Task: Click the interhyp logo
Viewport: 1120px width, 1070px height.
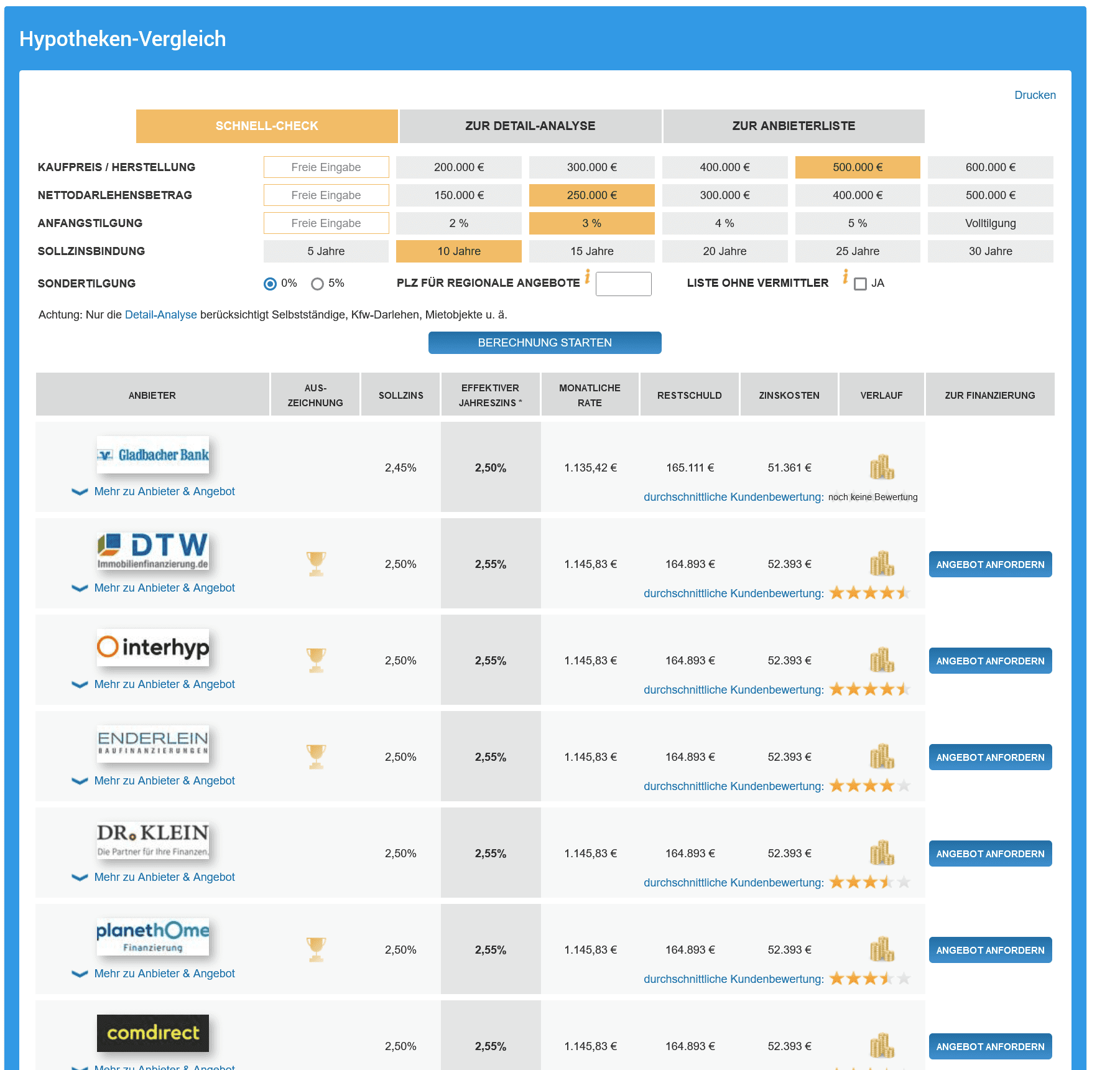Action: pos(153,648)
